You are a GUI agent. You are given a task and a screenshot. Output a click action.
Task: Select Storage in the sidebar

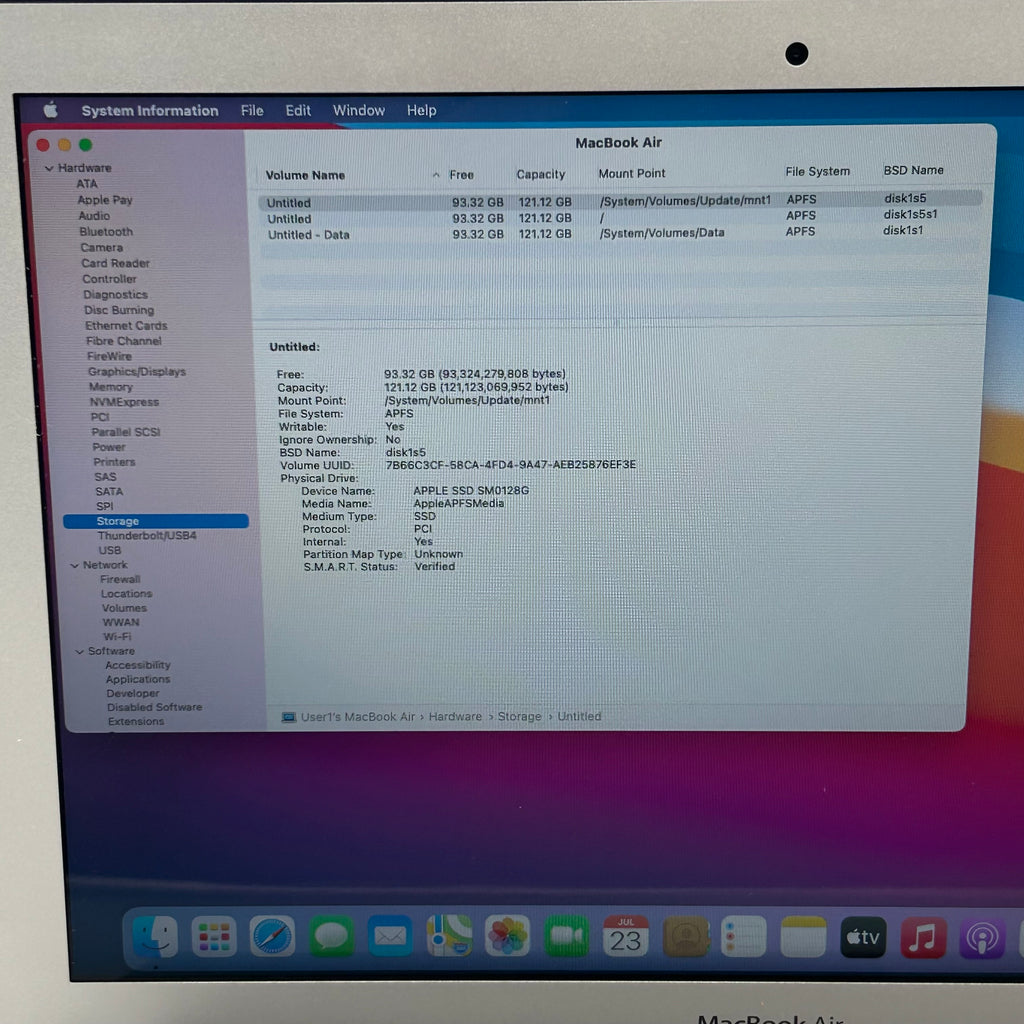(x=156, y=521)
